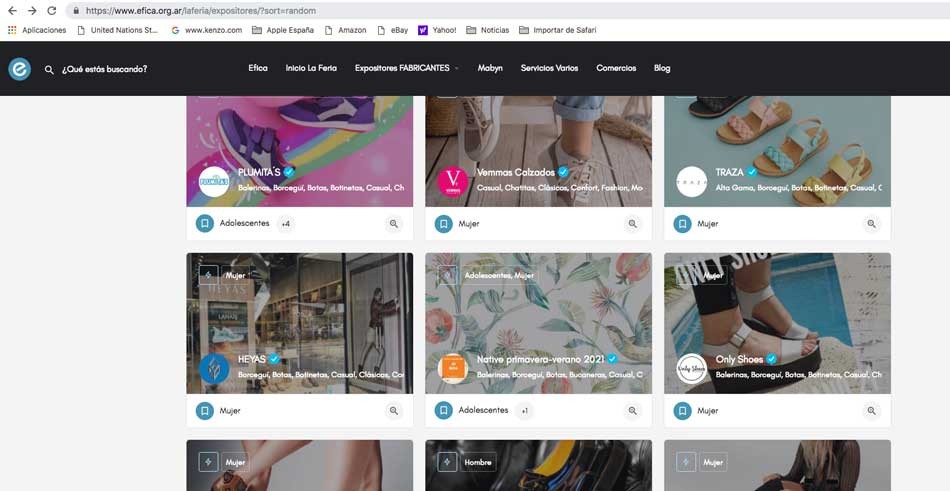Open the Mabyn menu item

click(490, 68)
